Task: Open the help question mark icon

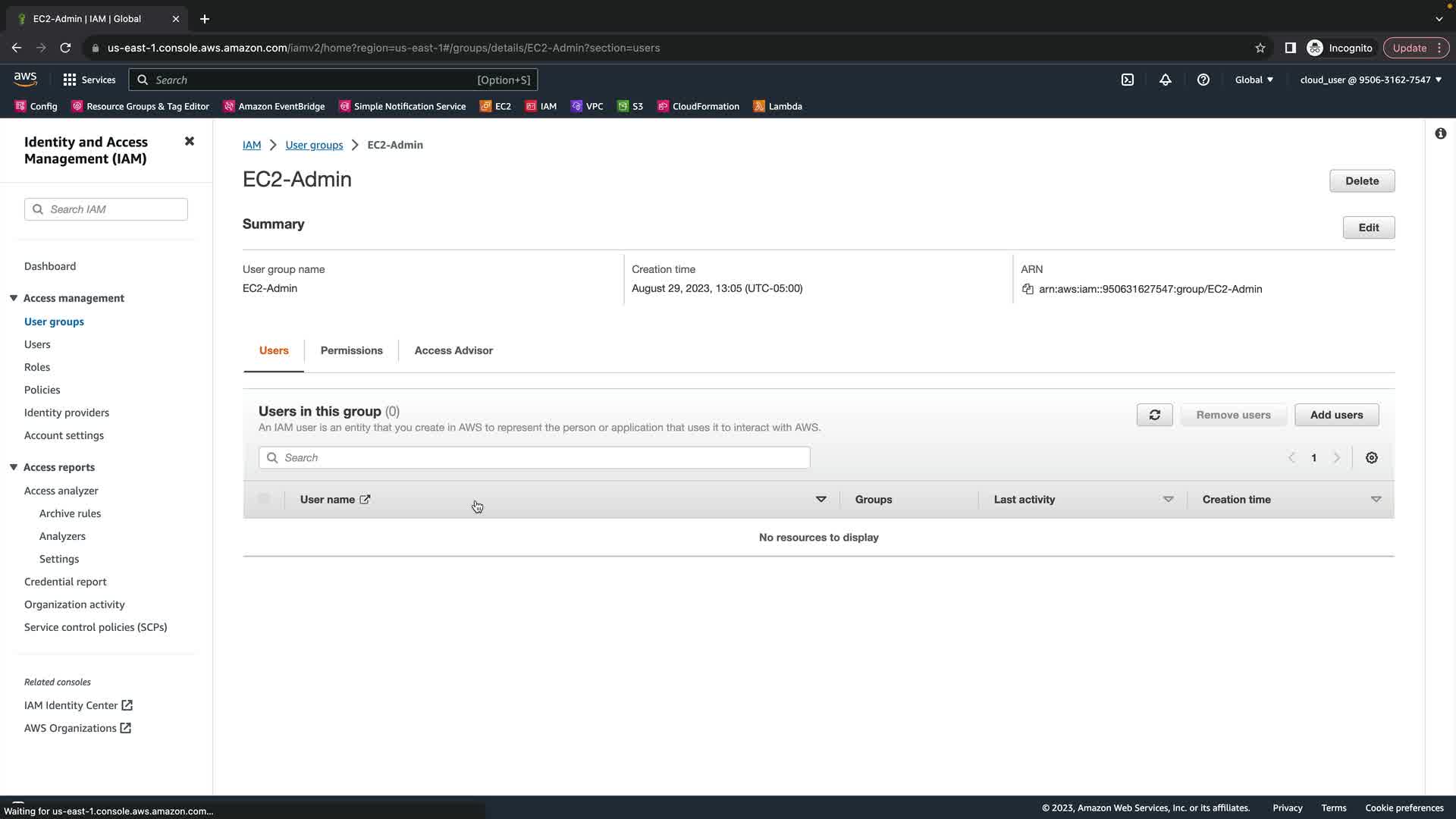Action: tap(1203, 80)
